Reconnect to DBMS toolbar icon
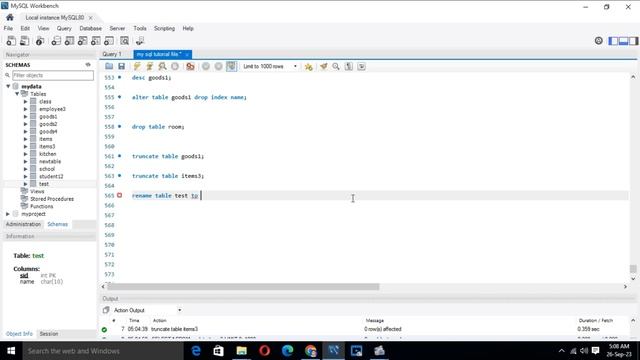The image size is (640, 360). [140, 41]
